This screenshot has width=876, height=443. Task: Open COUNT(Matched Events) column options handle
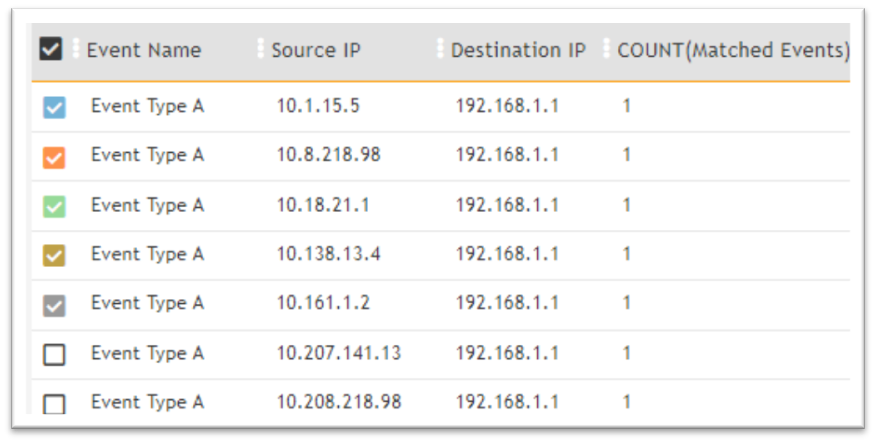coord(607,49)
